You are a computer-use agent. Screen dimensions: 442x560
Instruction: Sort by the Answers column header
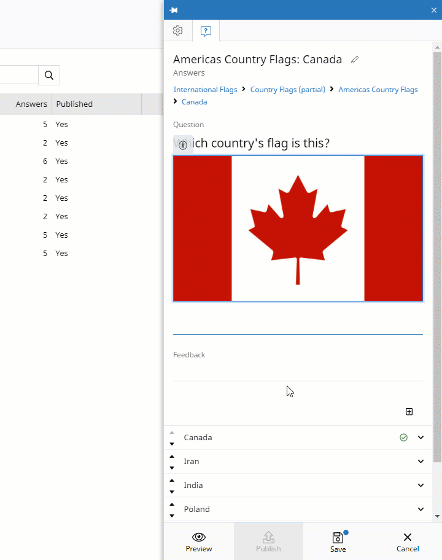(31, 104)
